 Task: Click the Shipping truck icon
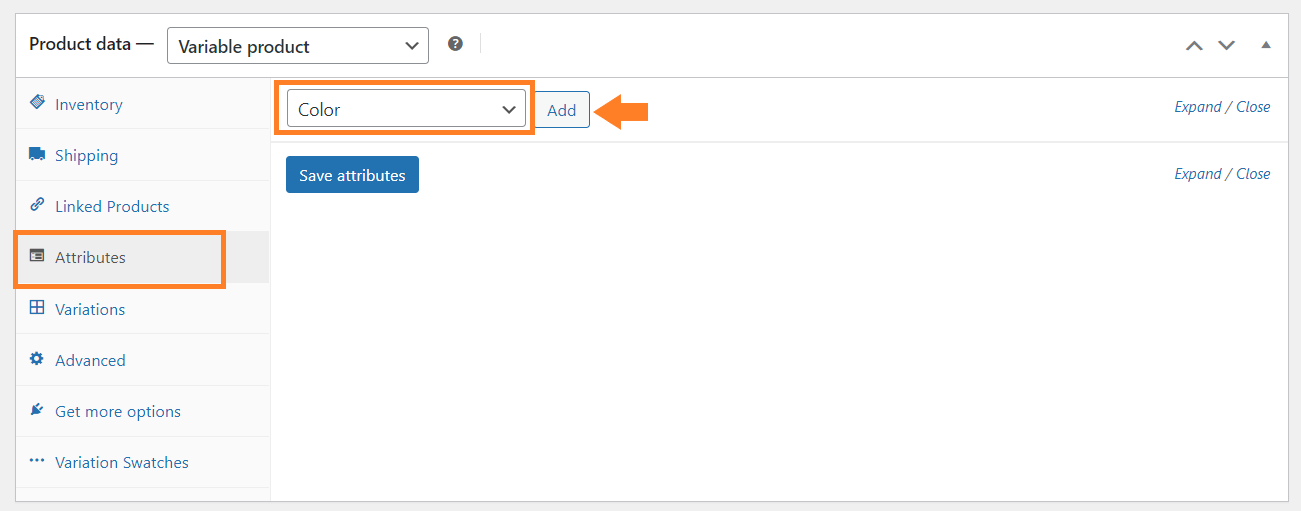(37, 154)
